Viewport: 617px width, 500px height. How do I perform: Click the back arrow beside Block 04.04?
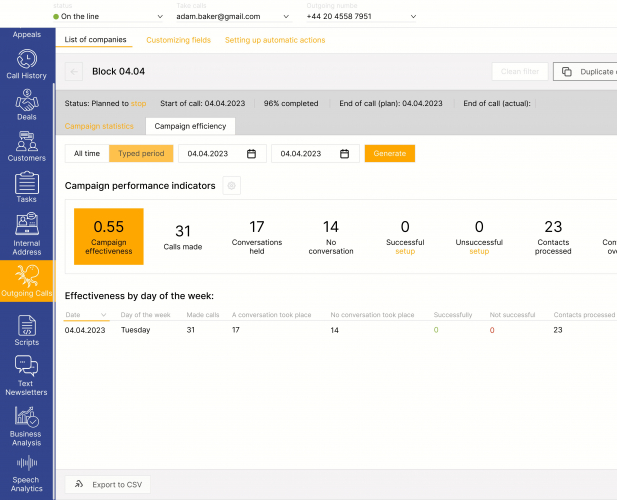[74, 72]
